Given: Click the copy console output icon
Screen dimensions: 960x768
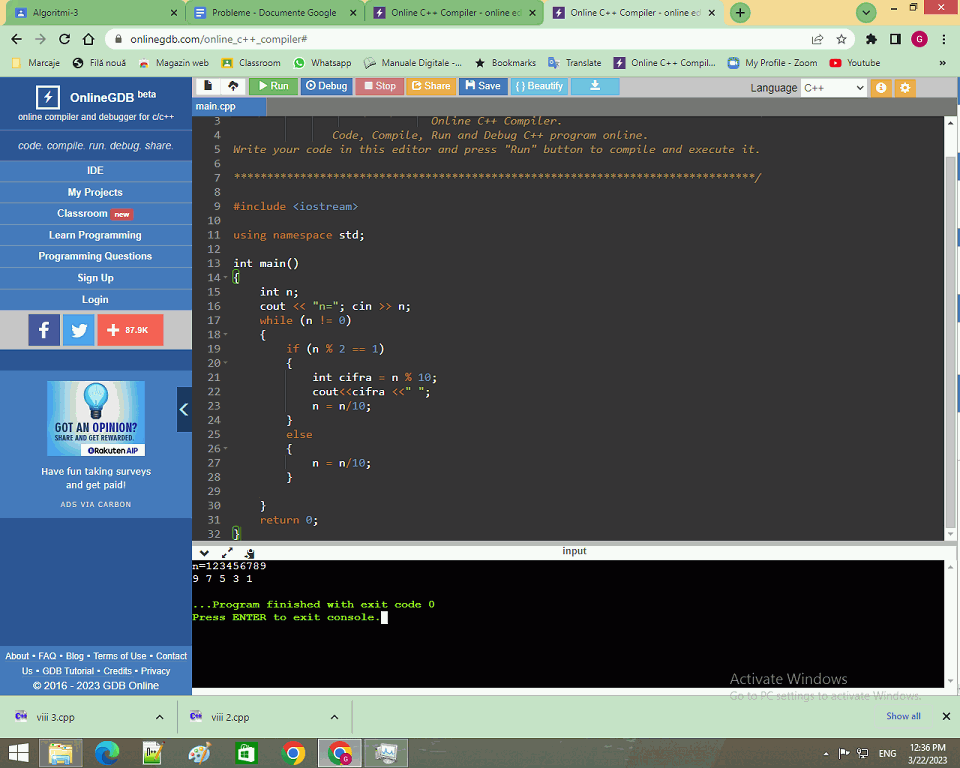Looking at the screenshot, I should click(x=249, y=552).
